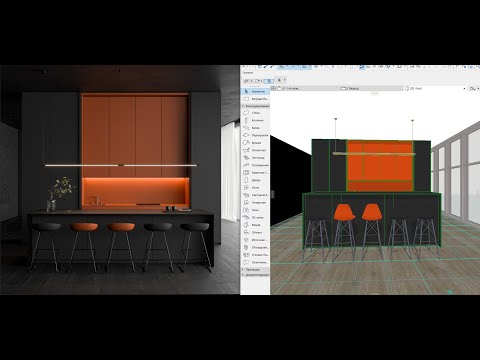480x360 pixels.
Task: Select the Beam tool
Action: point(255,128)
